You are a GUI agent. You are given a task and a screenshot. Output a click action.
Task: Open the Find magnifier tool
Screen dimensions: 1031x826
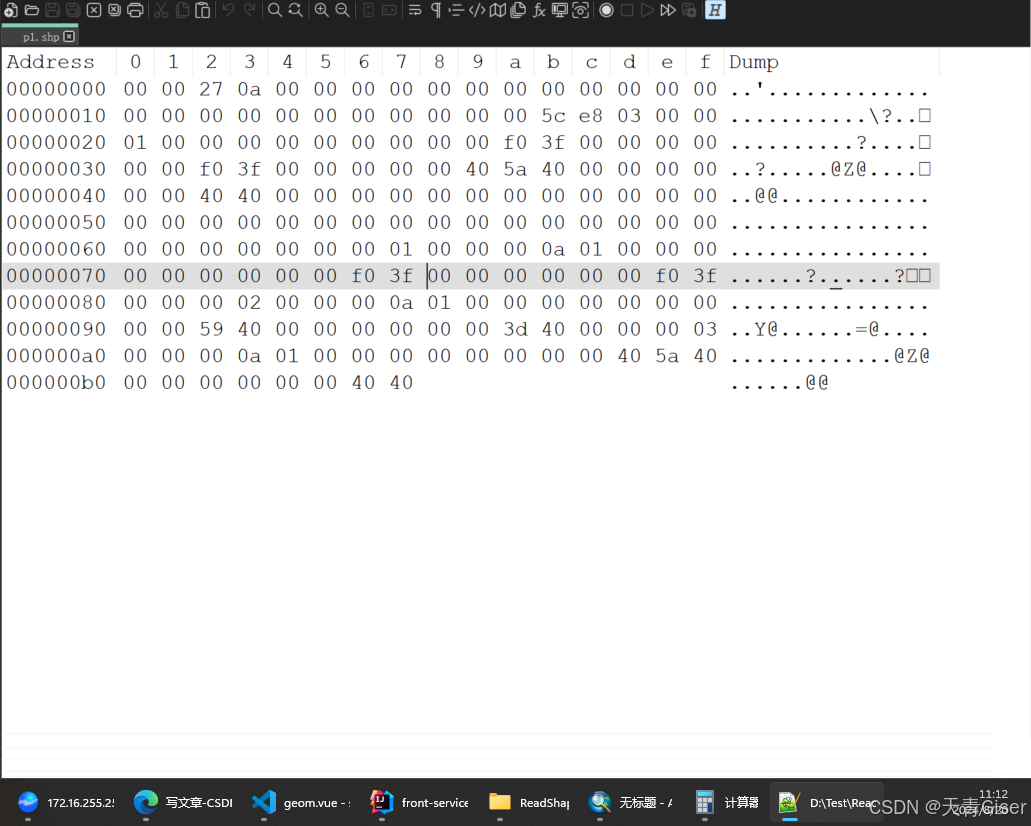[275, 10]
